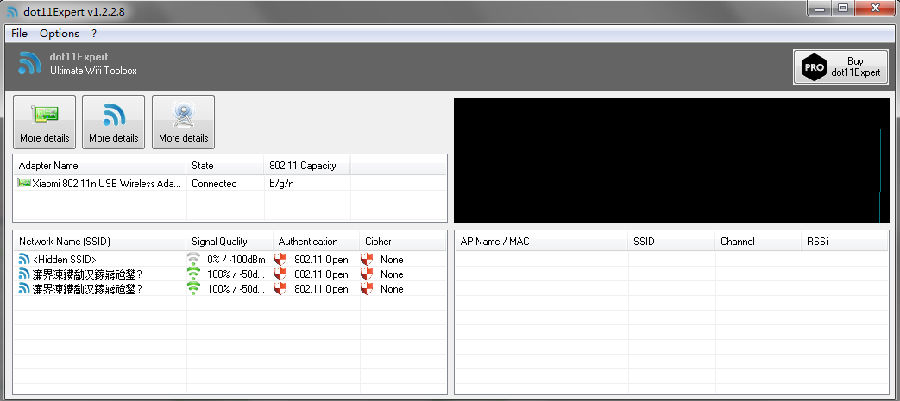The image size is (900, 401).
Task: Select the Xiaomi wireless adapter row
Action: click(x=100, y=183)
